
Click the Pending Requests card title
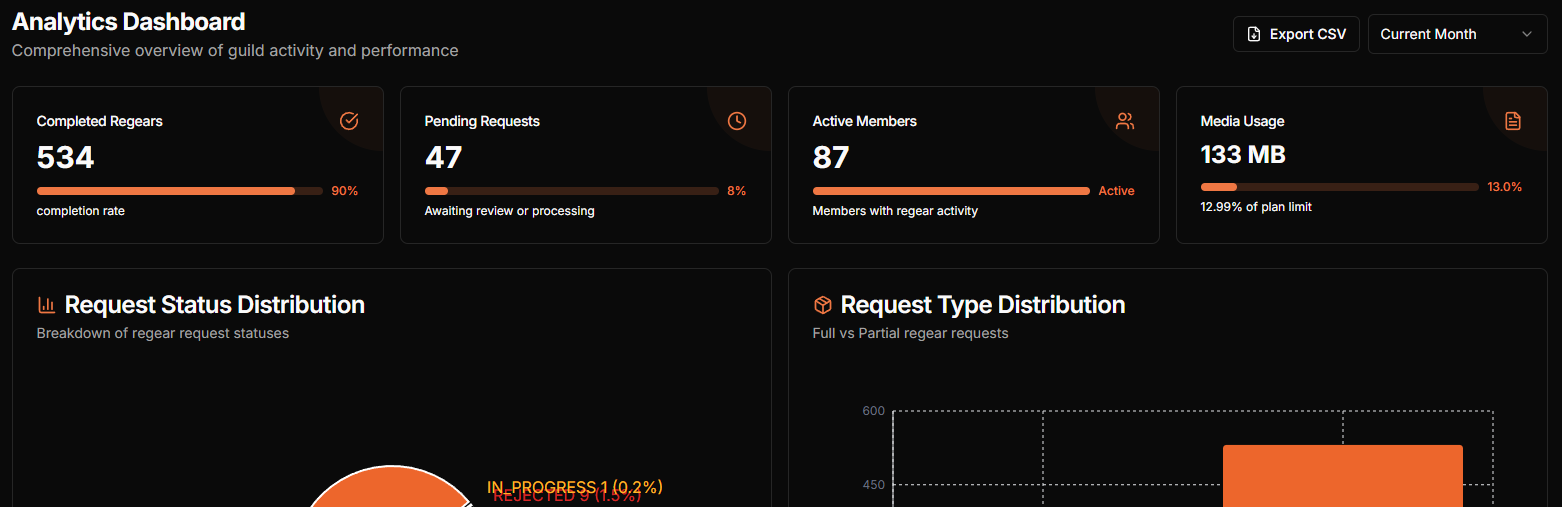pos(482,121)
